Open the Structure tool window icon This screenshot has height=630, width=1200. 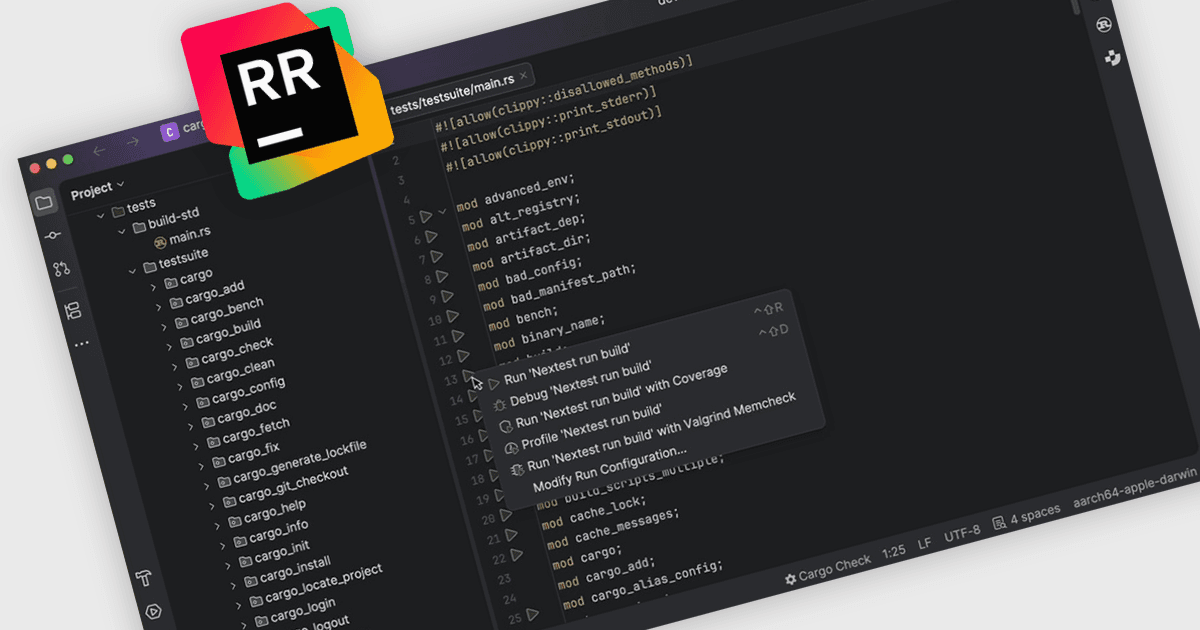[x=72, y=311]
